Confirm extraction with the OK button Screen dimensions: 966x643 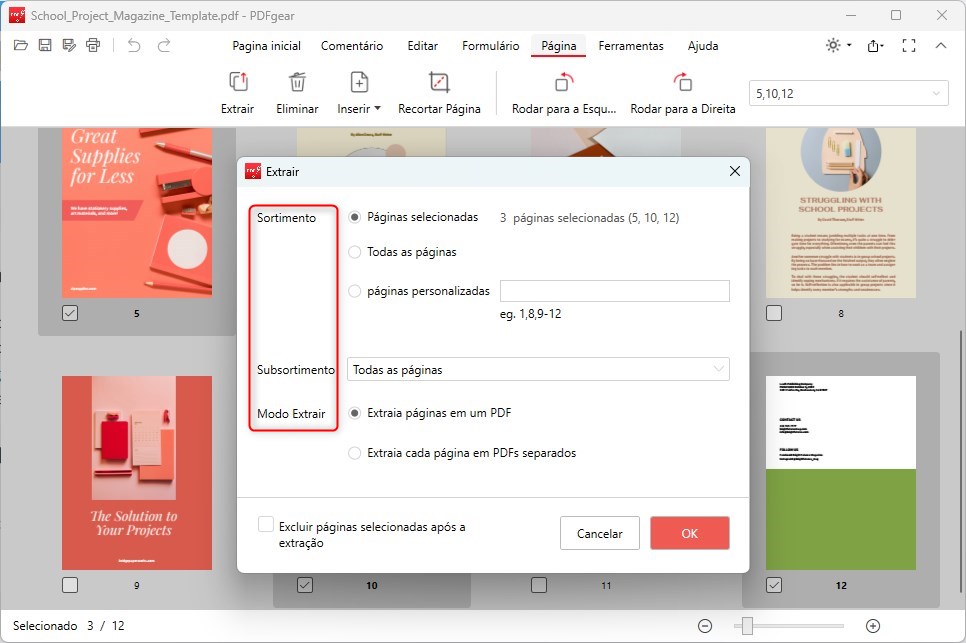(689, 533)
